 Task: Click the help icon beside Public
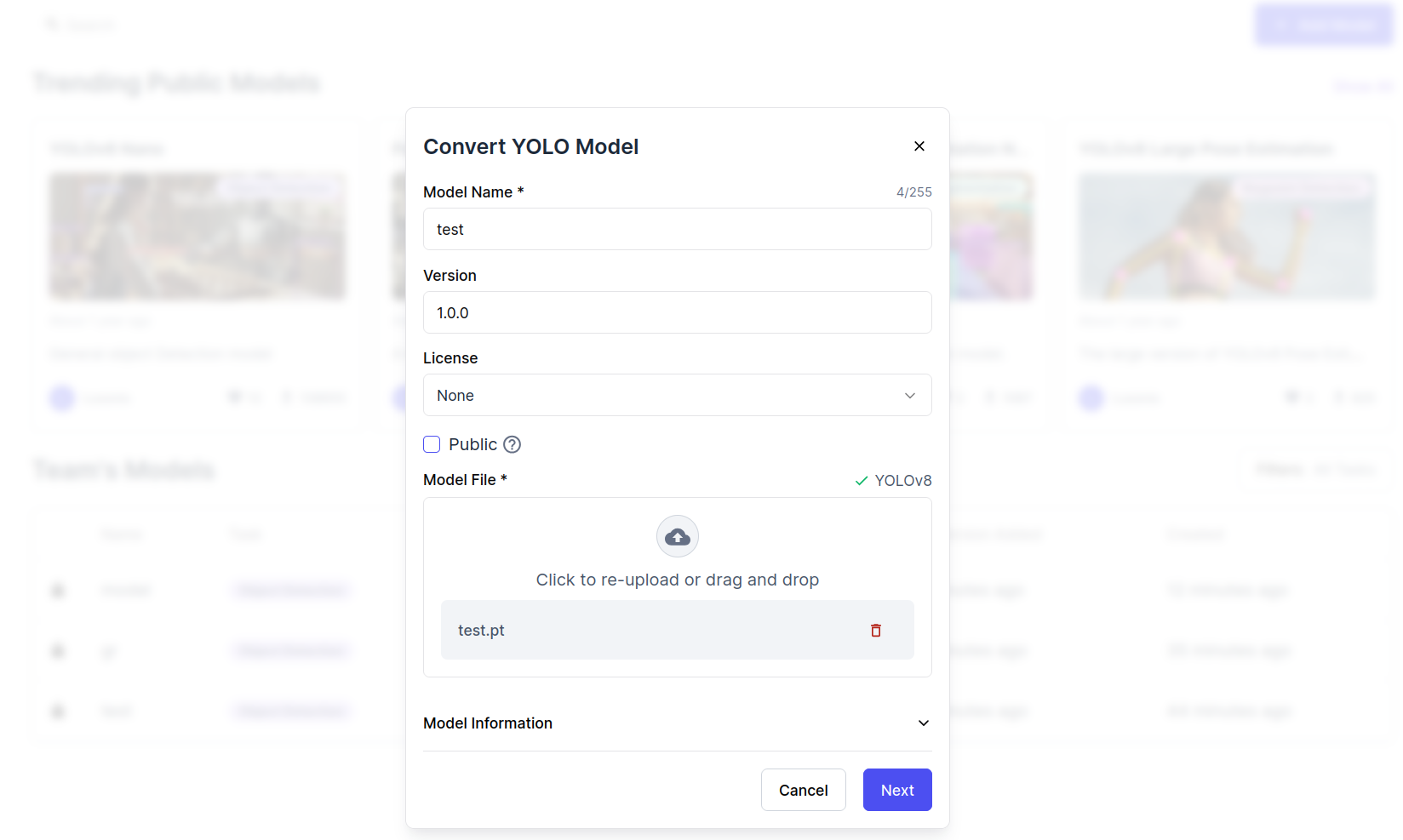click(x=512, y=444)
